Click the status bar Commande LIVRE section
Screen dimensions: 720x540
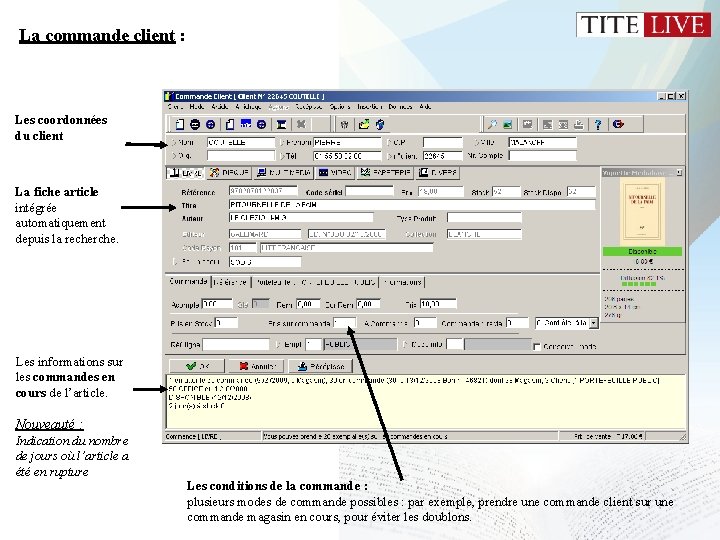213,436
